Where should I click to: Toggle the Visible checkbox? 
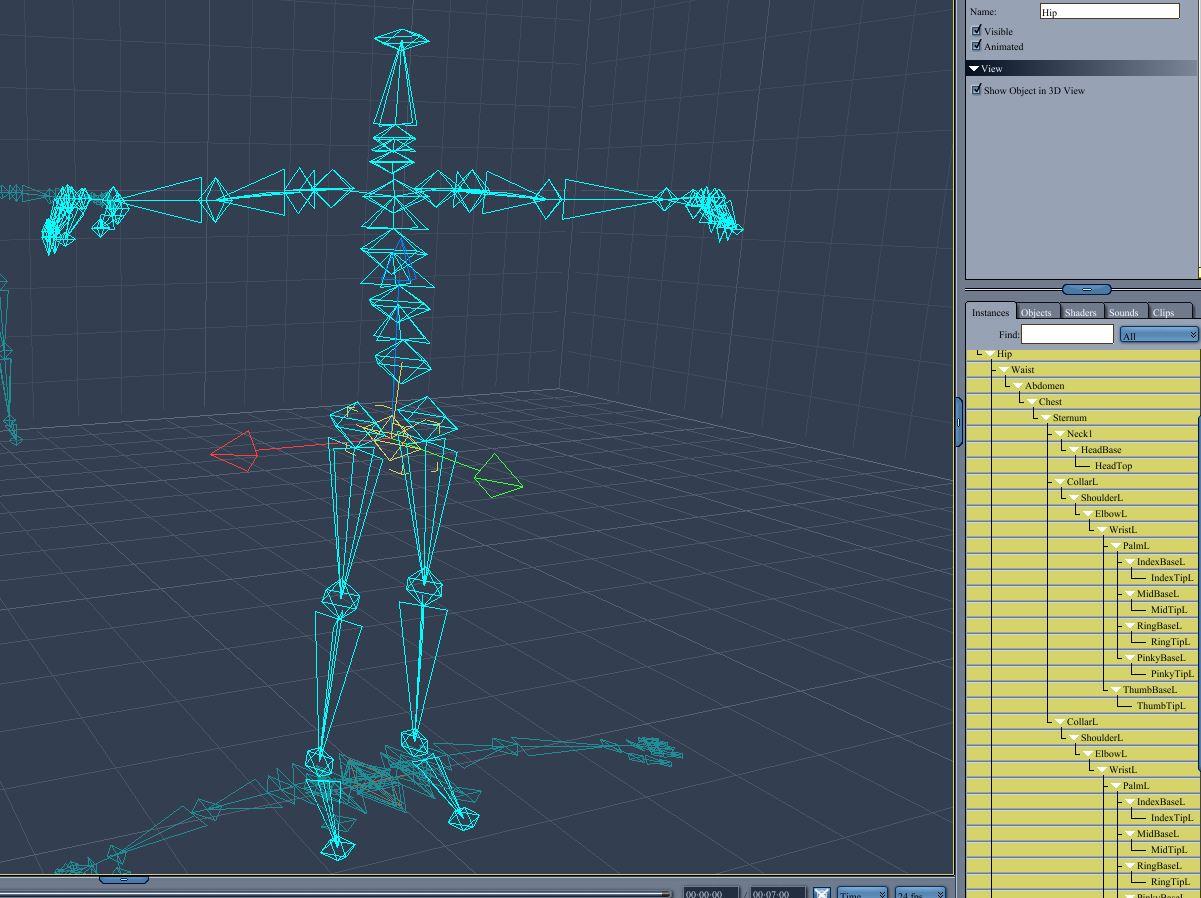coord(977,31)
